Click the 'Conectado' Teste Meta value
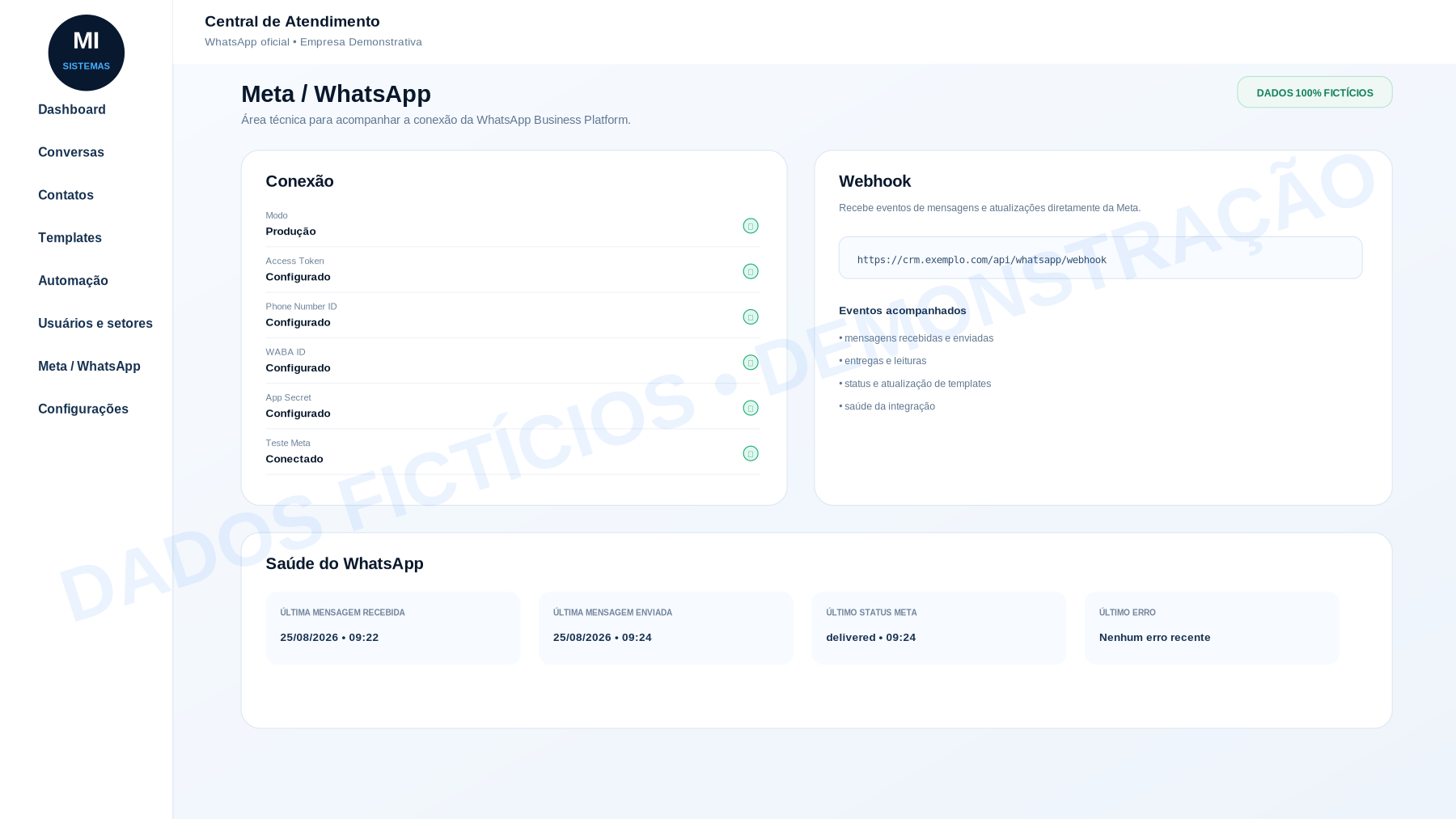This screenshot has width=1456, height=819. (294, 459)
